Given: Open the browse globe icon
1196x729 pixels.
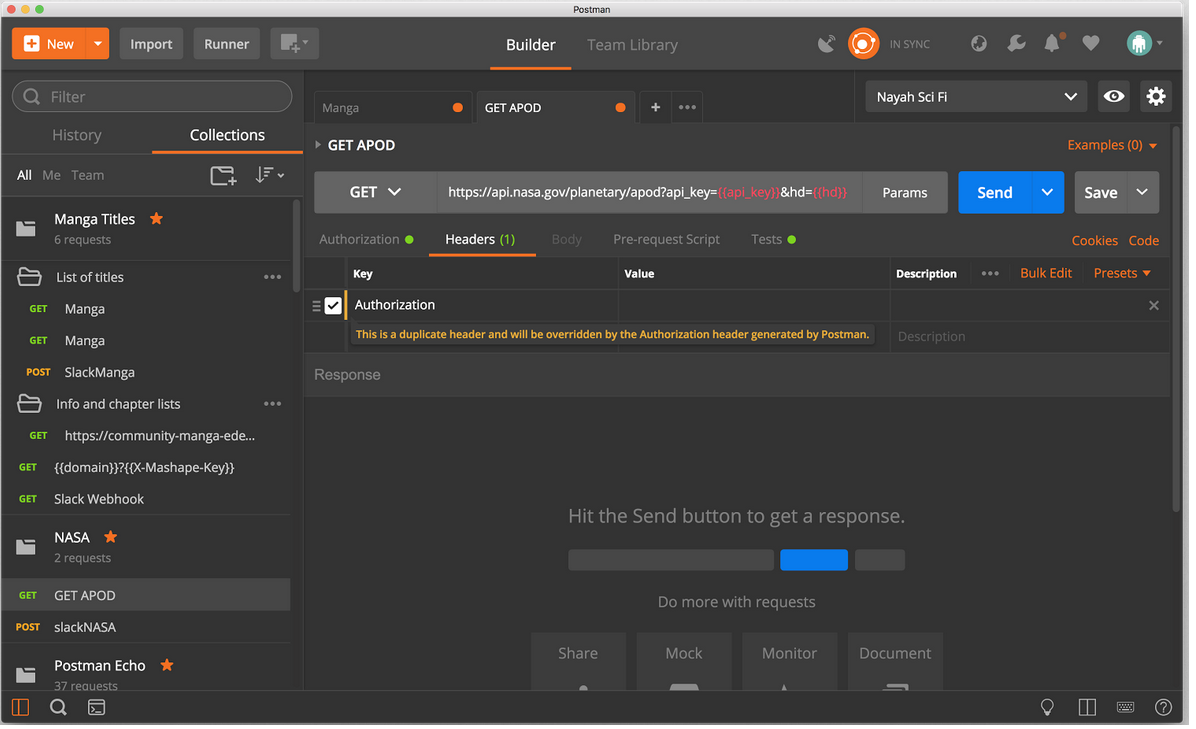Looking at the screenshot, I should (x=979, y=43).
